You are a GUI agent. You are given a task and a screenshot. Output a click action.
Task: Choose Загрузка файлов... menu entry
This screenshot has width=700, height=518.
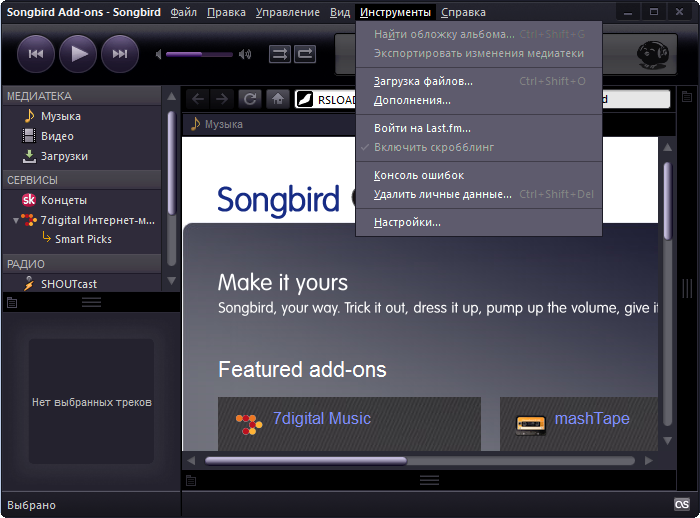(479, 81)
